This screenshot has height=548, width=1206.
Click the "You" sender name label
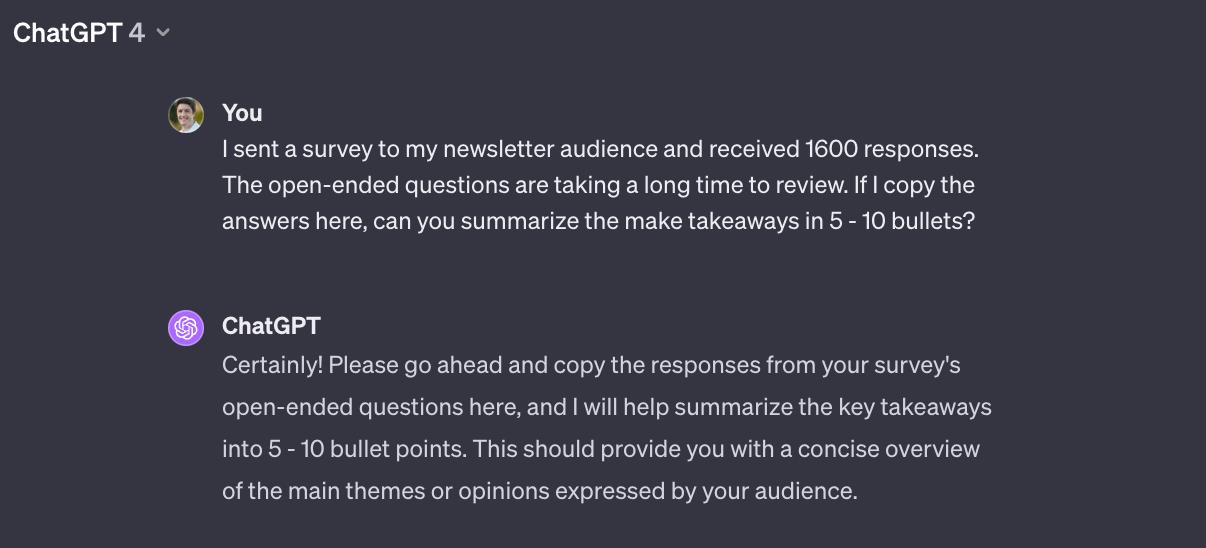(x=242, y=113)
